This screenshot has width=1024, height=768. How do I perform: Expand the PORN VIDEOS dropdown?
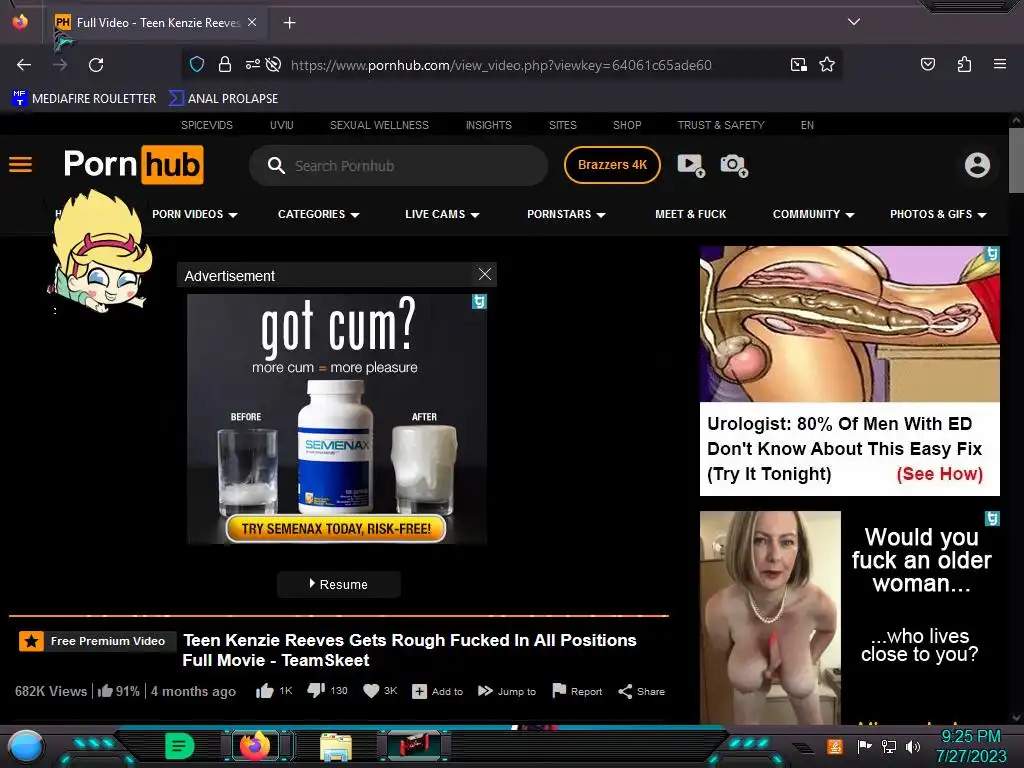(x=195, y=214)
